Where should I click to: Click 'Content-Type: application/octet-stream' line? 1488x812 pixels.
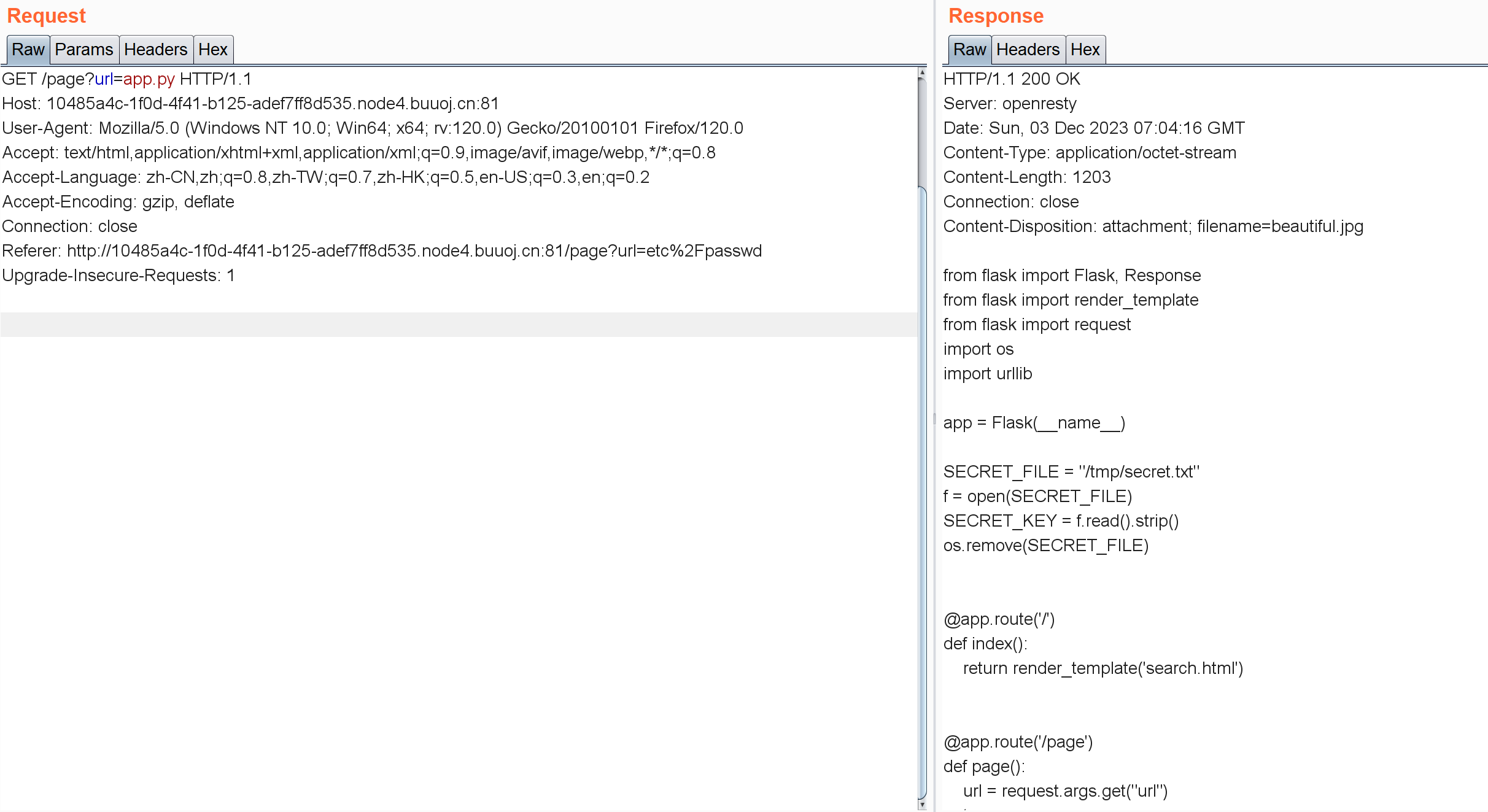(x=1090, y=153)
